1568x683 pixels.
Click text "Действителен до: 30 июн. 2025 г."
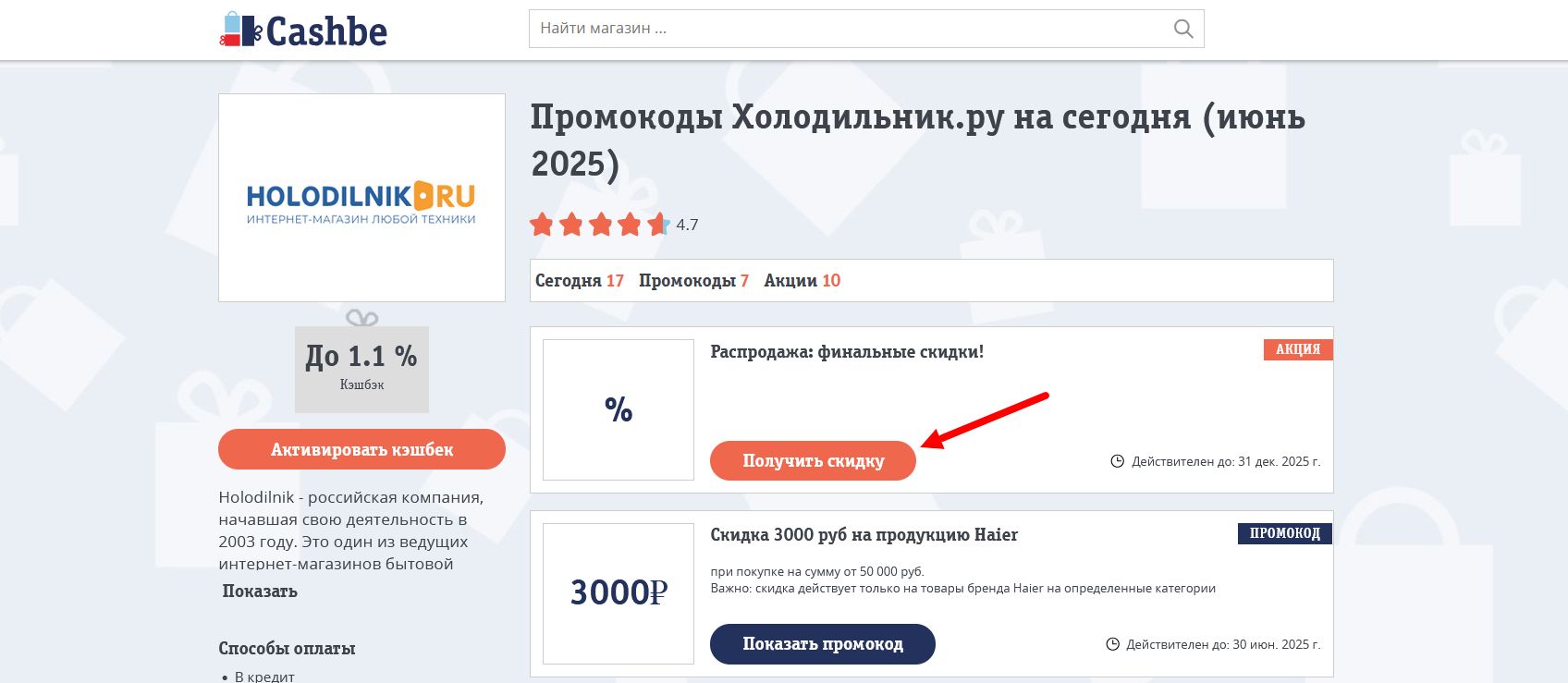(1223, 644)
